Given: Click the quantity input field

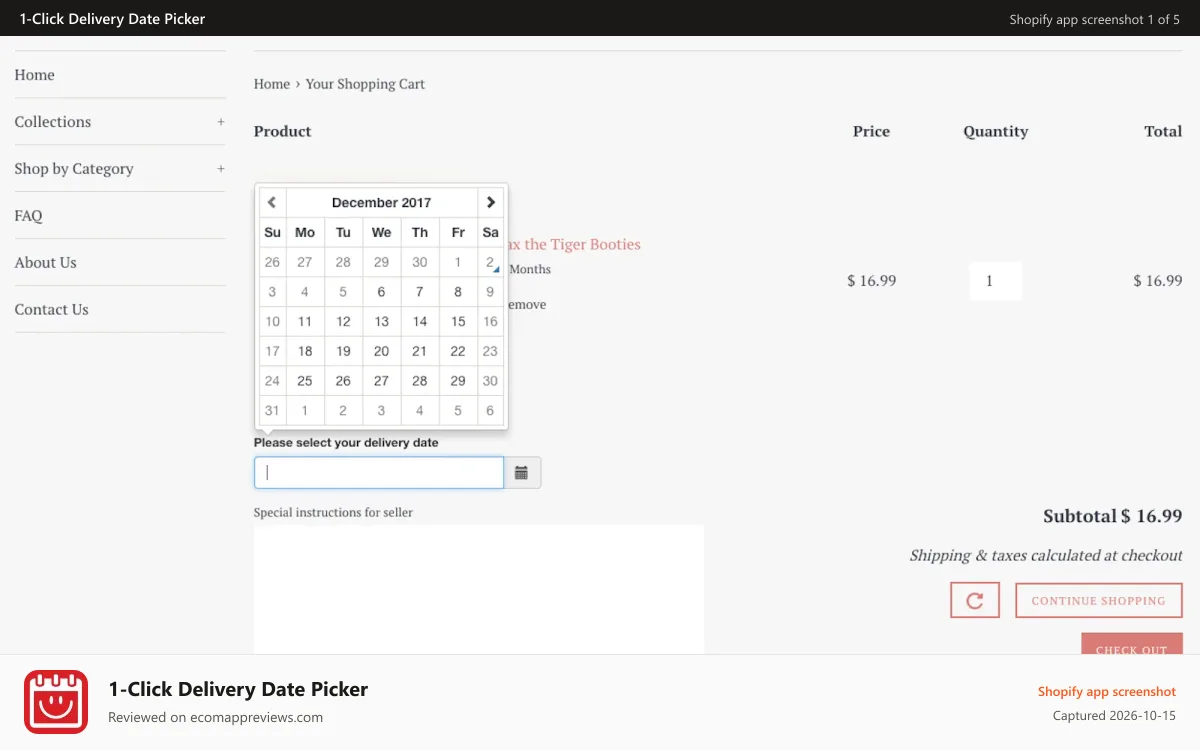Looking at the screenshot, I should 995,281.
